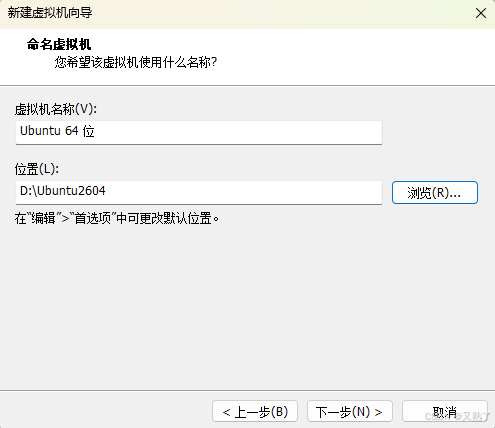Click the 您希望该虚拟机使用什么名称? subtitle

(x=136, y=62)
